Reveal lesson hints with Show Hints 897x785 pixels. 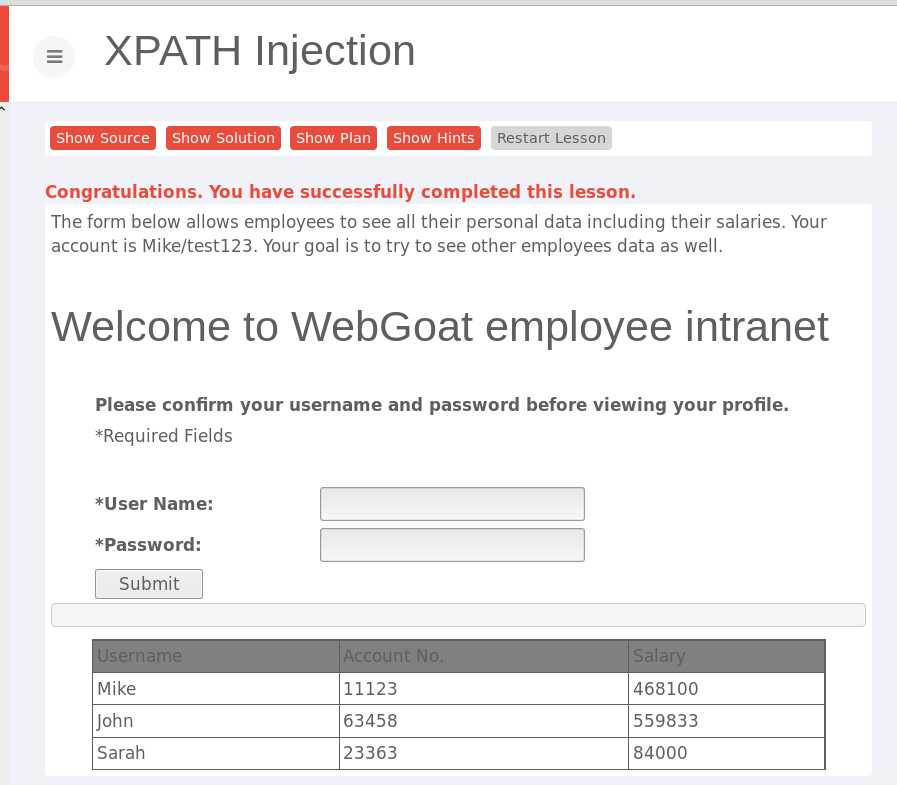pyautogui.click(x=433, y=138)
